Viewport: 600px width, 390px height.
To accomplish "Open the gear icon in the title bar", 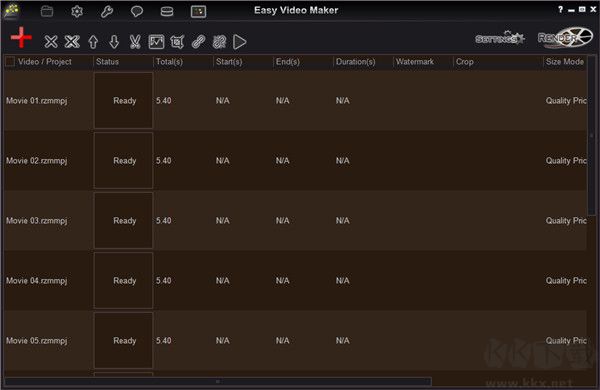I will [x=77, y=11].
